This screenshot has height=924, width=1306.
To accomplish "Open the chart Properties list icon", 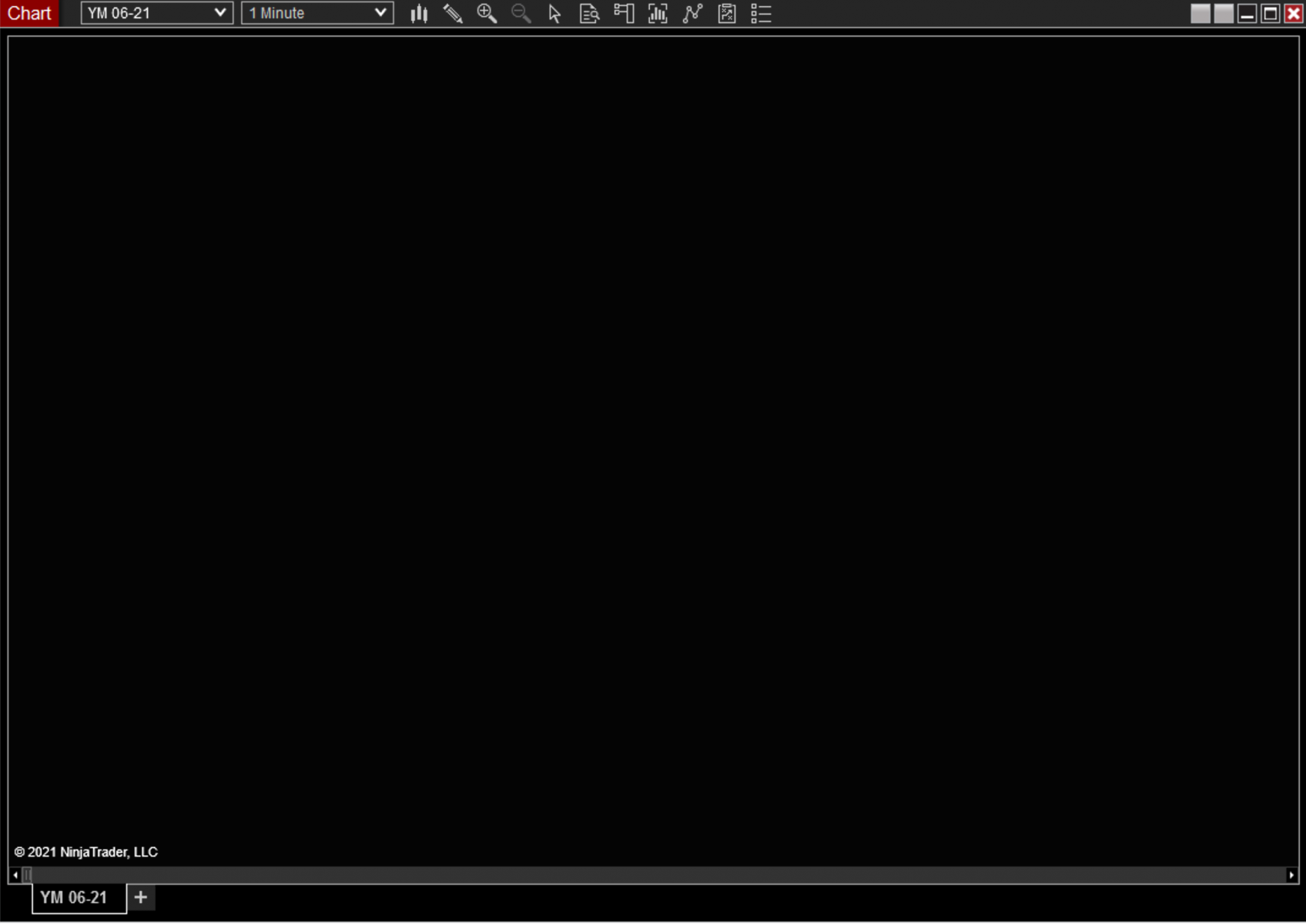I will pyautogui.click(x=761, y=13).
